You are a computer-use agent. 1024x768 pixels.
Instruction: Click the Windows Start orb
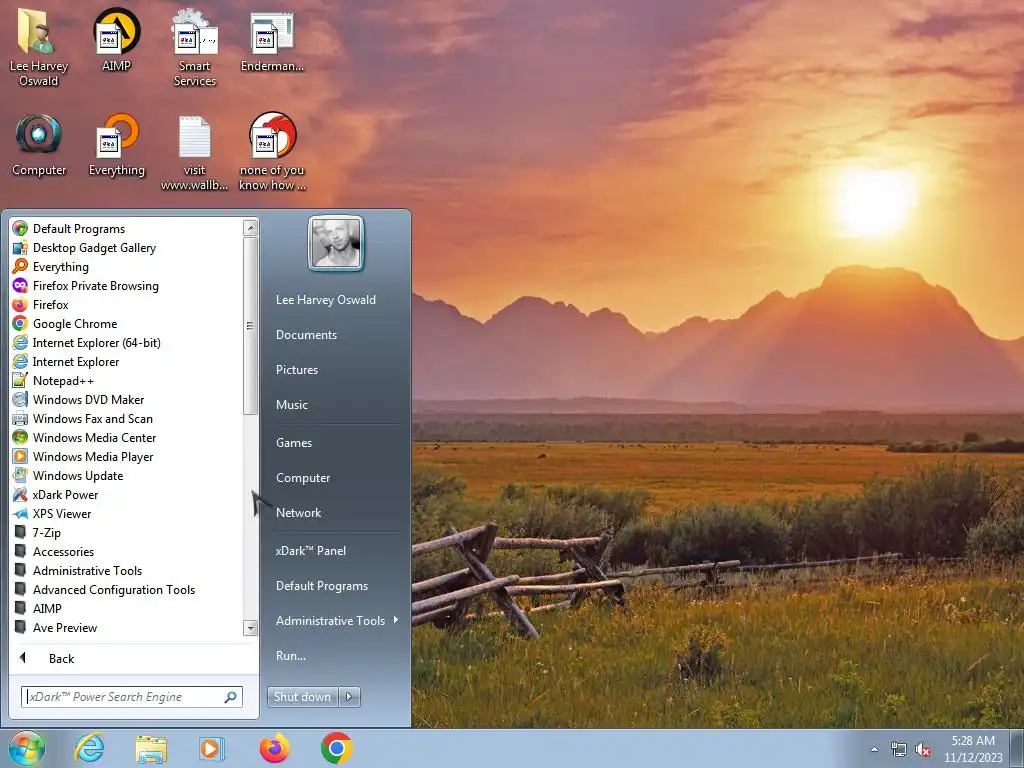[x=27, y=748]
